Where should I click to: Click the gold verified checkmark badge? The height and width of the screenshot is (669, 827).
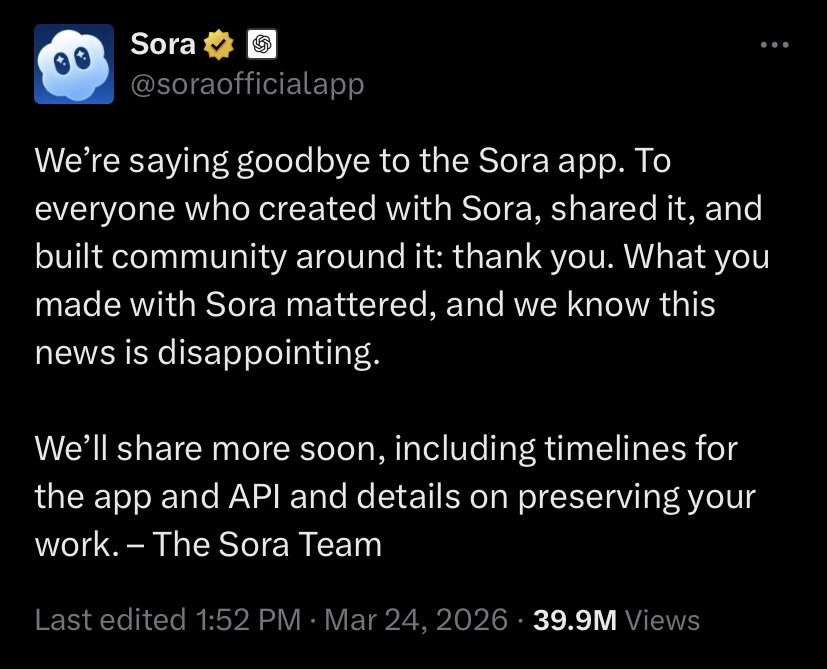pos(220,45)
